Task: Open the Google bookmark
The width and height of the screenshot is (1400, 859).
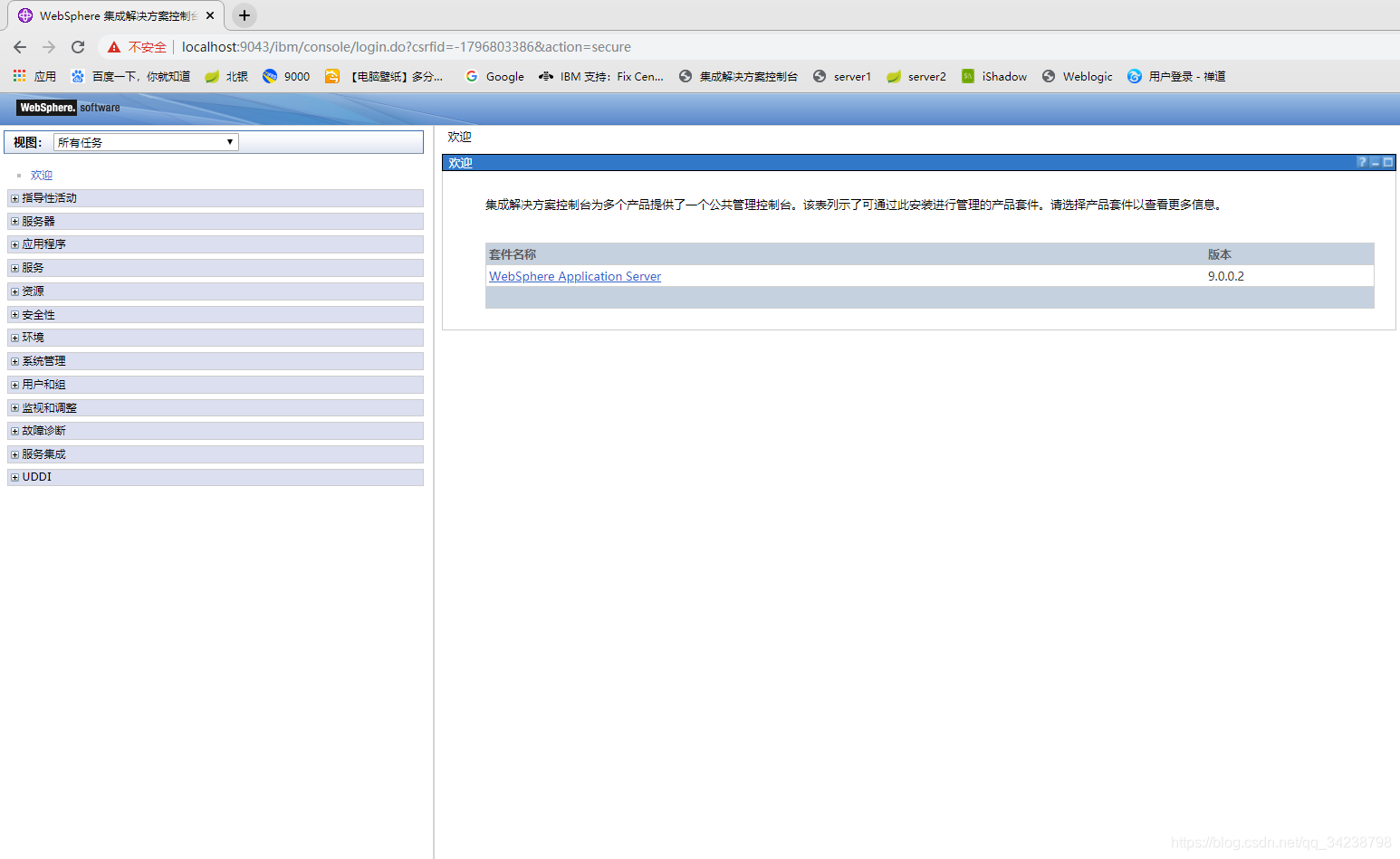Action: (494, 76)
